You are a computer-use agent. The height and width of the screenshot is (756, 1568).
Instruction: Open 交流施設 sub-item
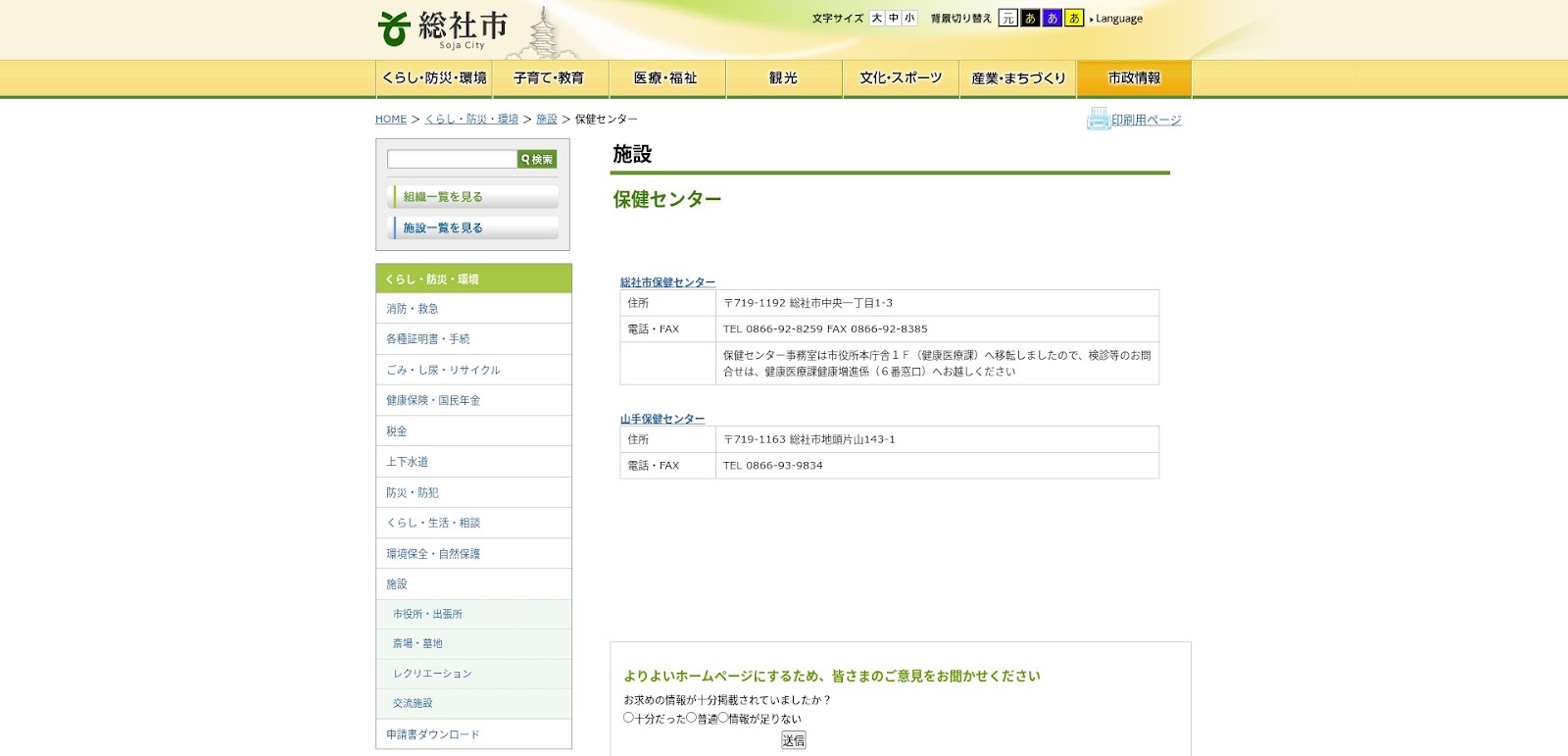click(473, 703)
